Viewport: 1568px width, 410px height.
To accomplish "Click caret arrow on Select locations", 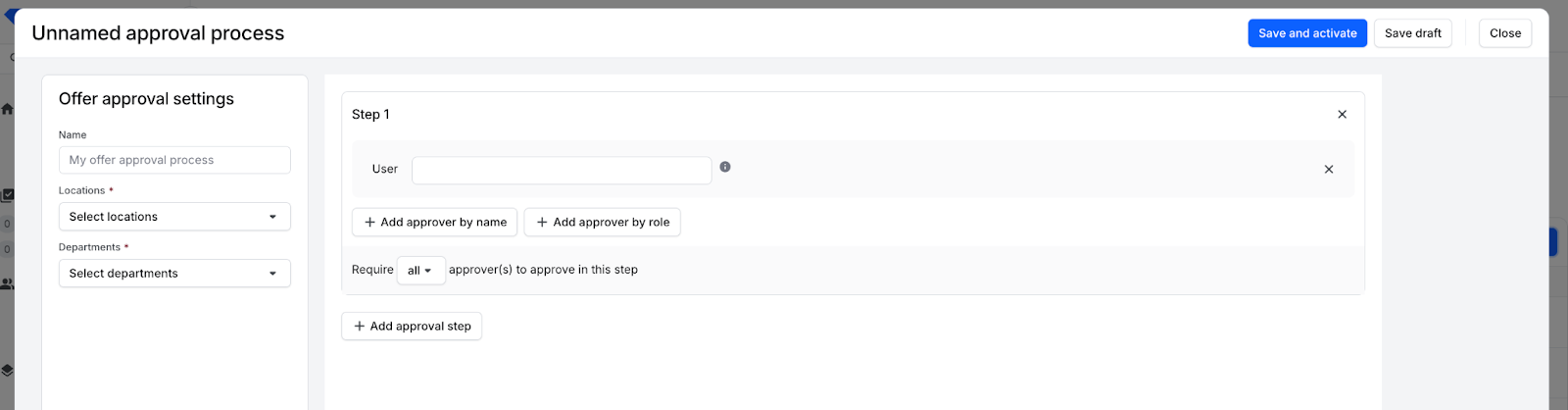I will click(272, 217).
